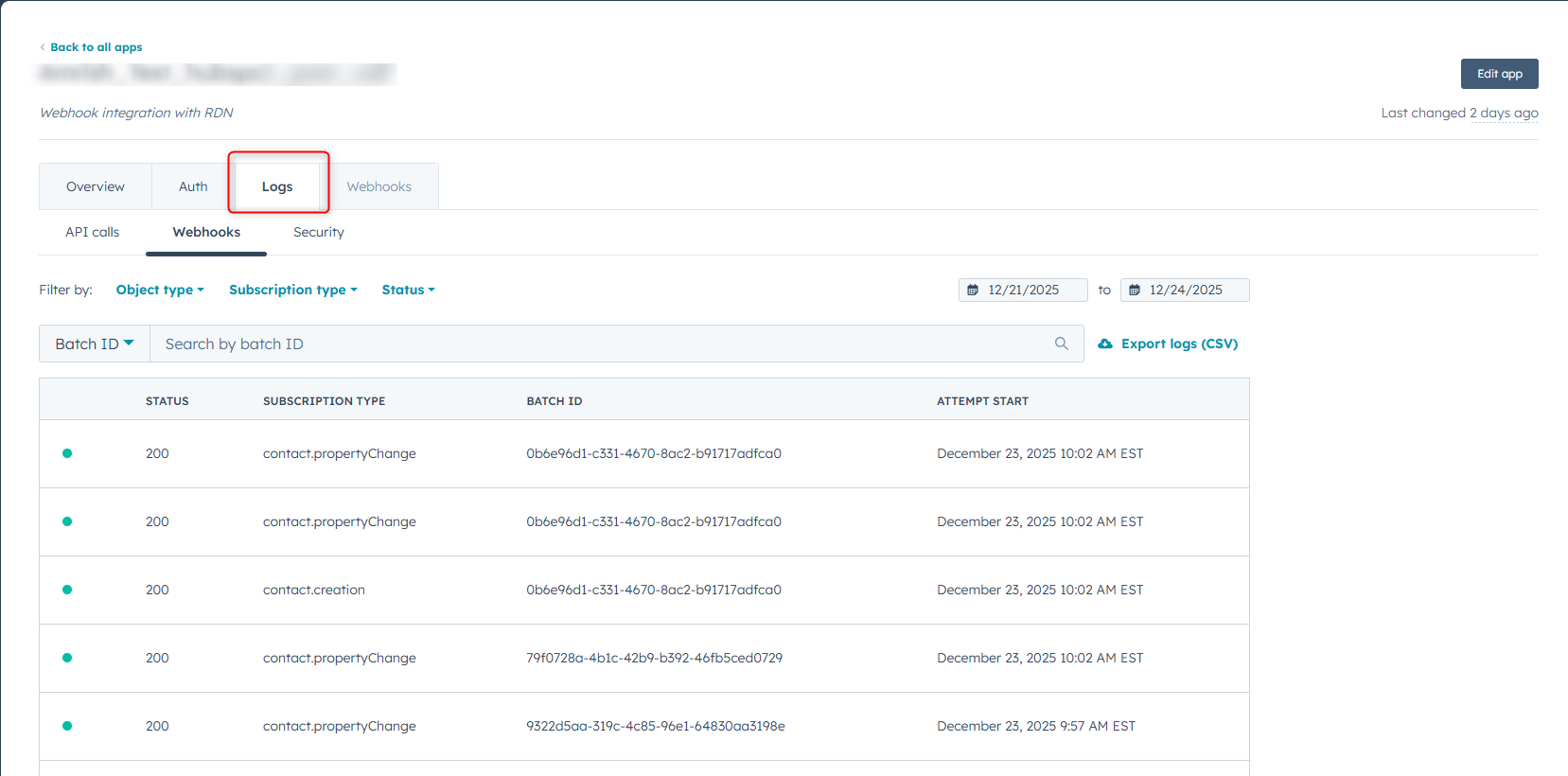1568x776 pixels.
Task: Click green status dot of contact.creation row
Action: (x=67, y=590)
